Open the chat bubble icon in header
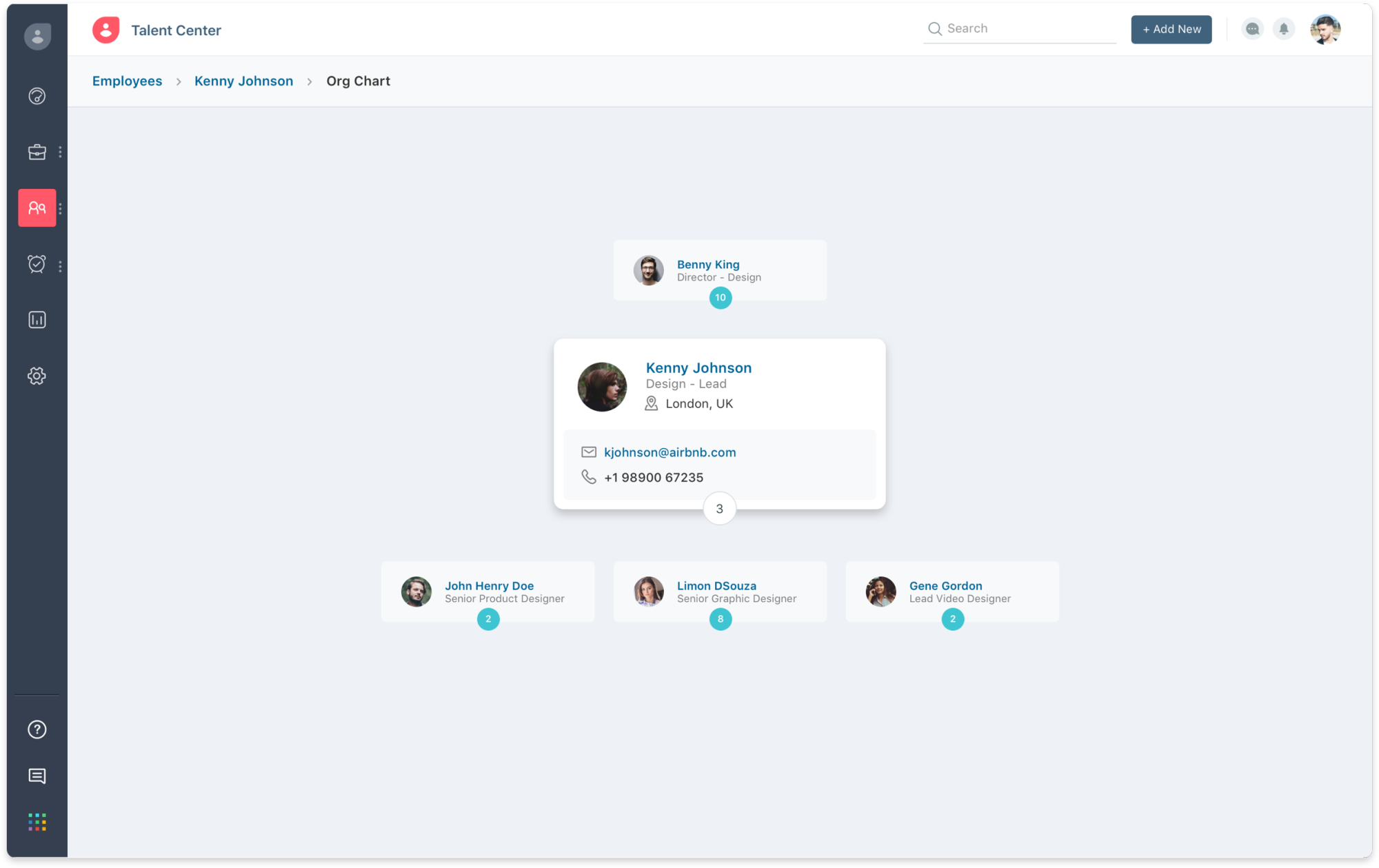Viewport: 1379px width, 868px height. (1252, 29)
